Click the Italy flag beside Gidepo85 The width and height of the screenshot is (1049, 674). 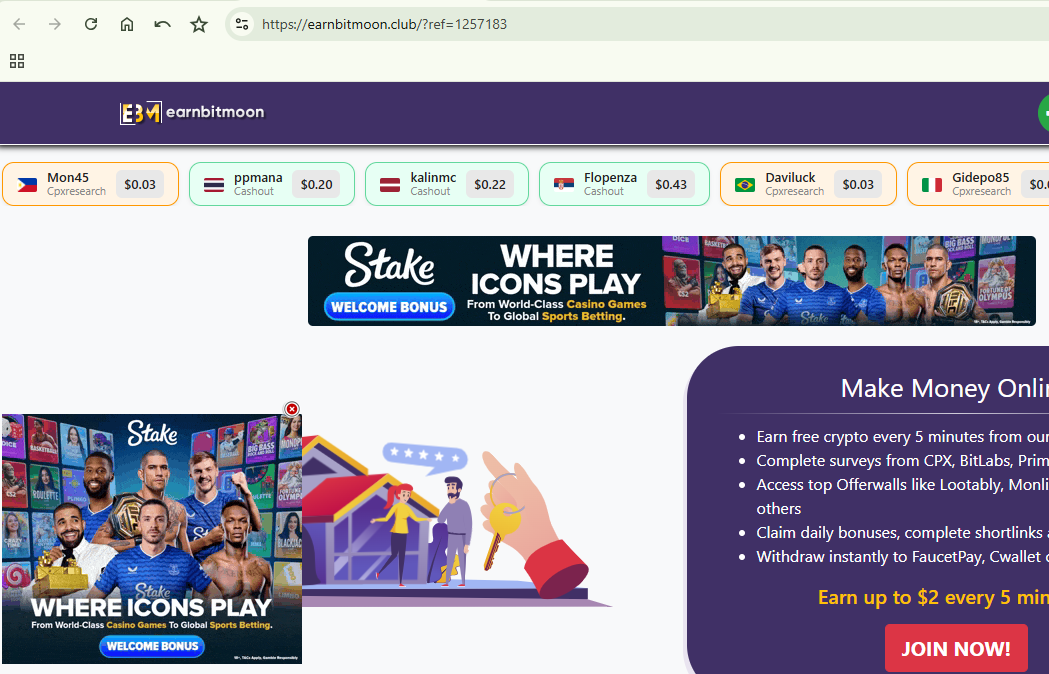tap(932, 185)
